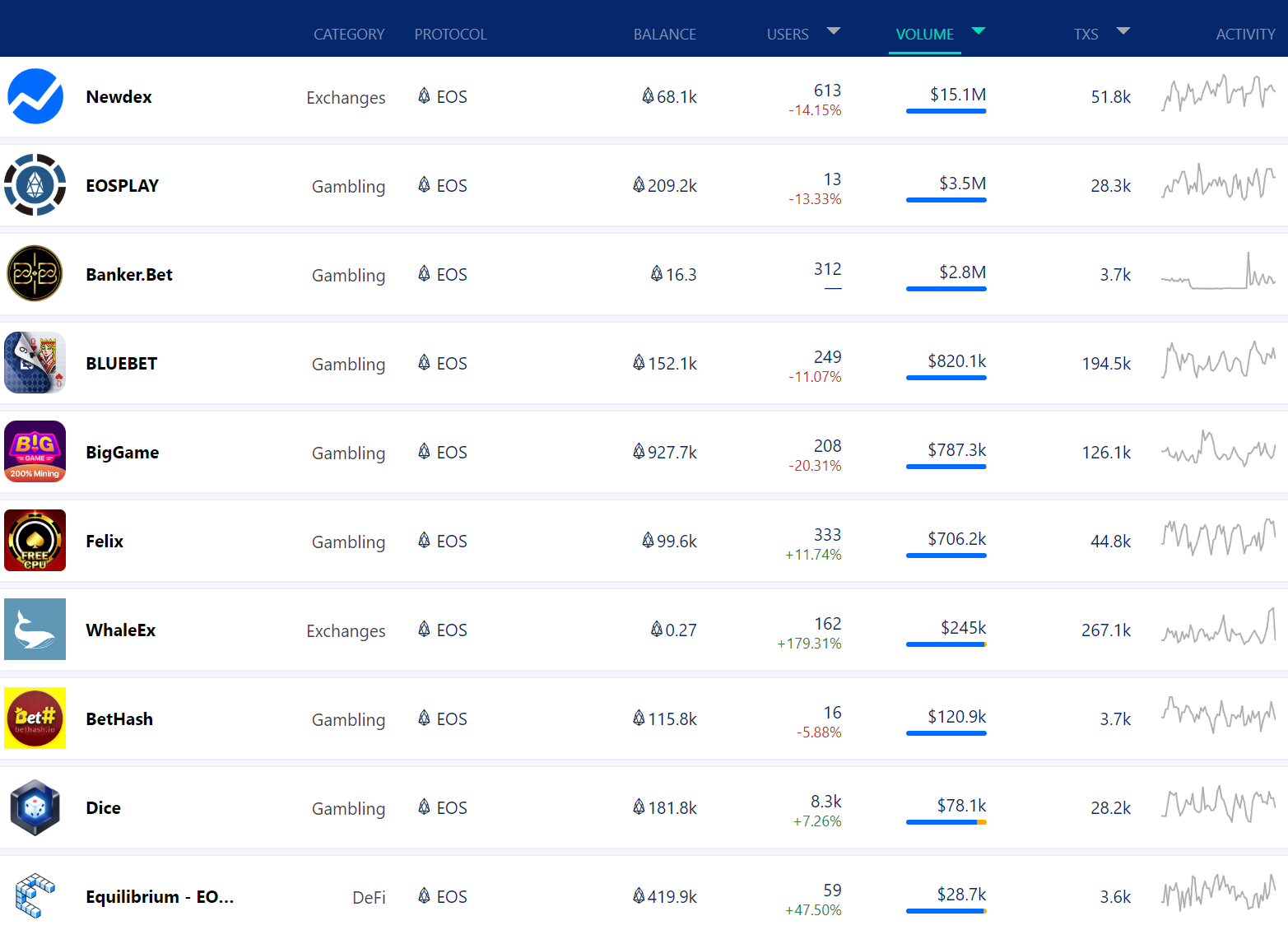Open the Dice dapp name
Image resolution: width=1288 pixels, height=930 pixels.
(103, 808)
